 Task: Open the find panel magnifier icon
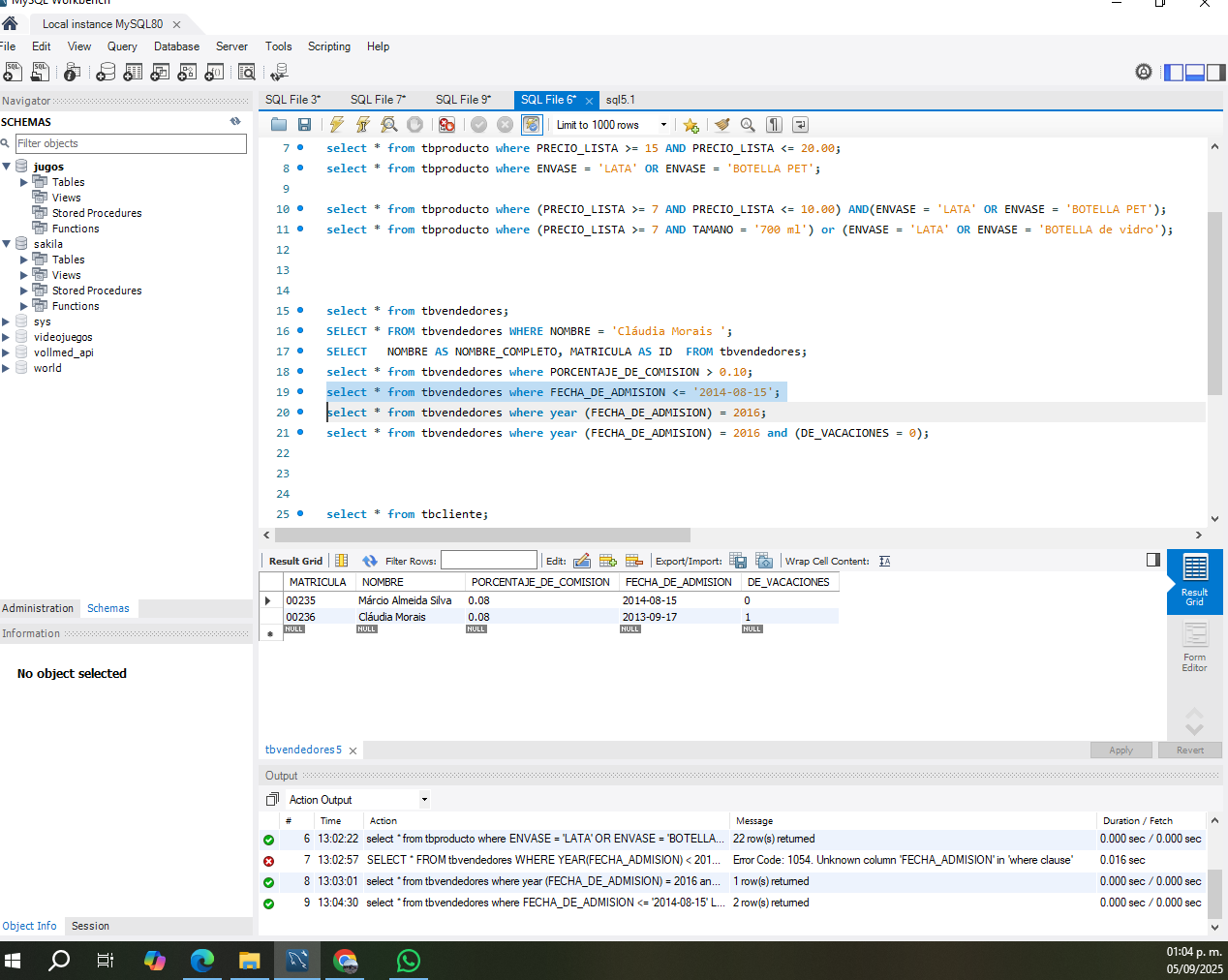click(748, 125)
